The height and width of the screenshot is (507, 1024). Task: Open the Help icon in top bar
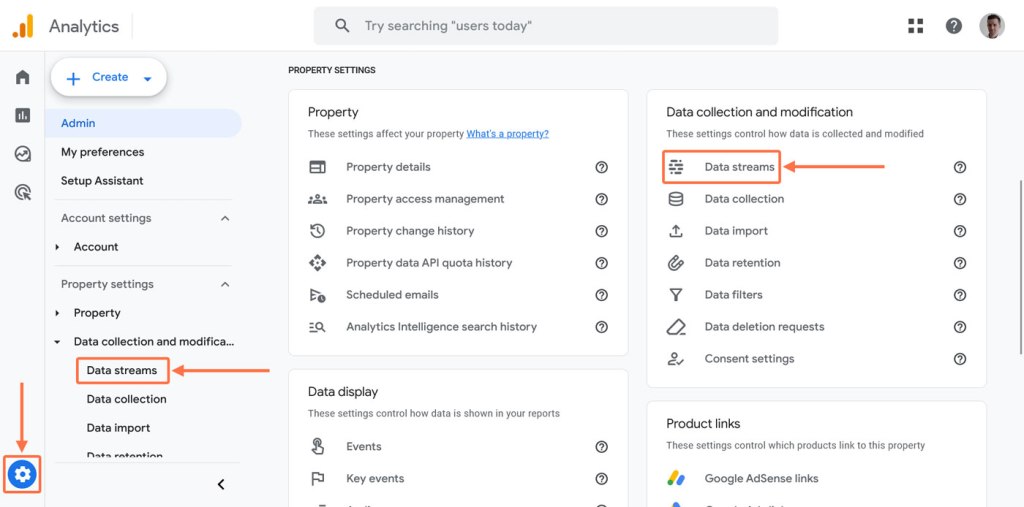[953, 26]
